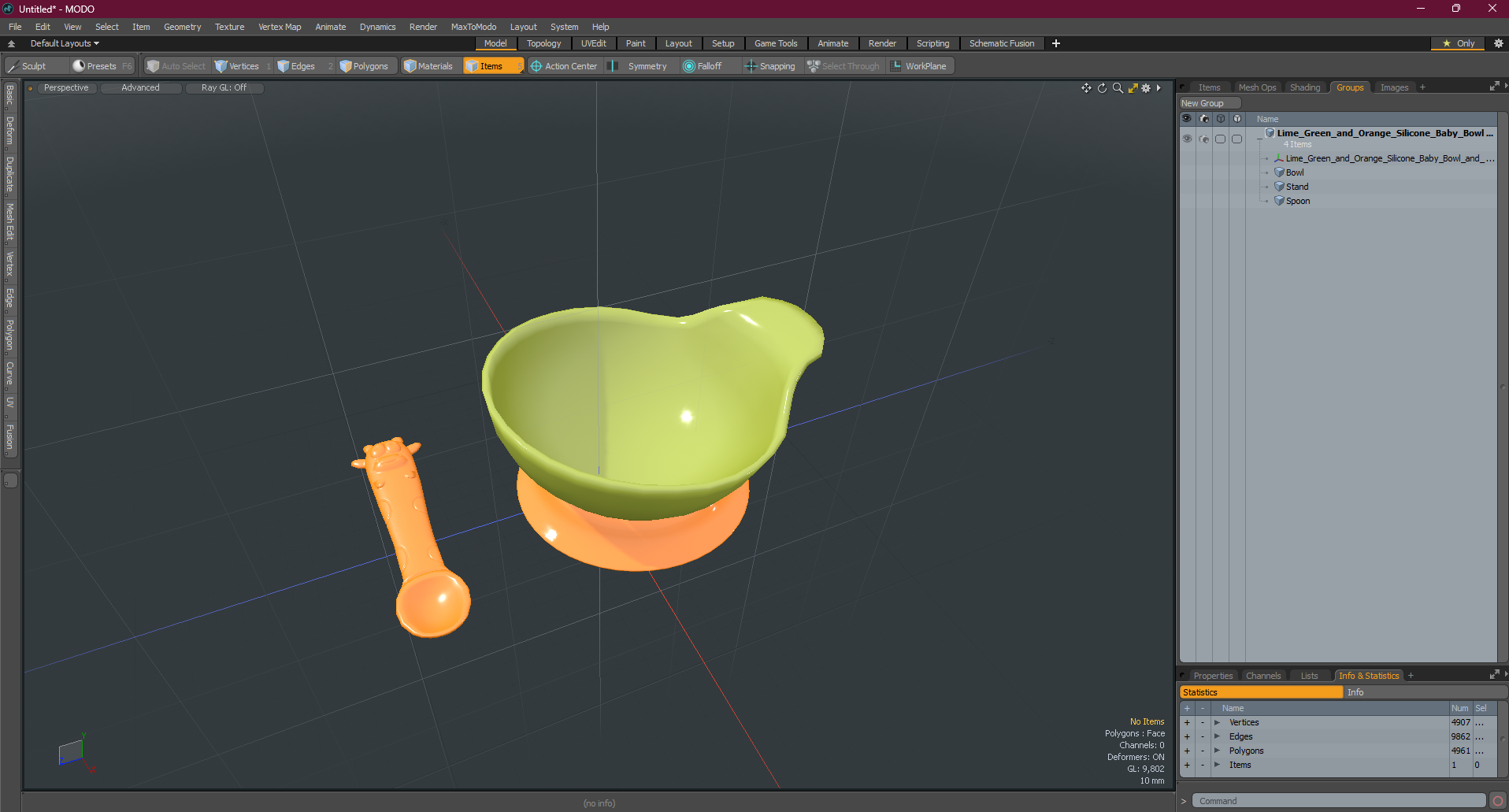The width and height of the screenshot is (1509, 812).
Task: Toggle the Only star option
Action: pyautogui.click(x=1457, y=43)
